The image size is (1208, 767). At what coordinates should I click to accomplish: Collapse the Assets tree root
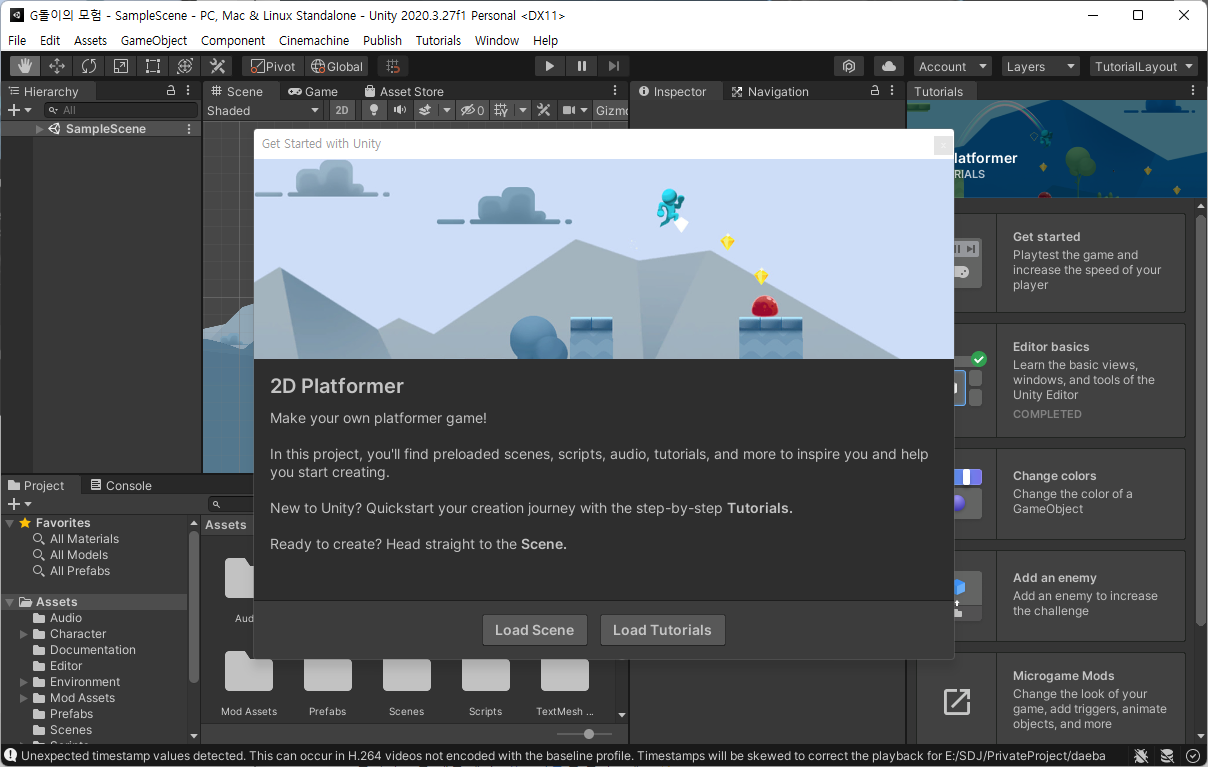(10, 602)
